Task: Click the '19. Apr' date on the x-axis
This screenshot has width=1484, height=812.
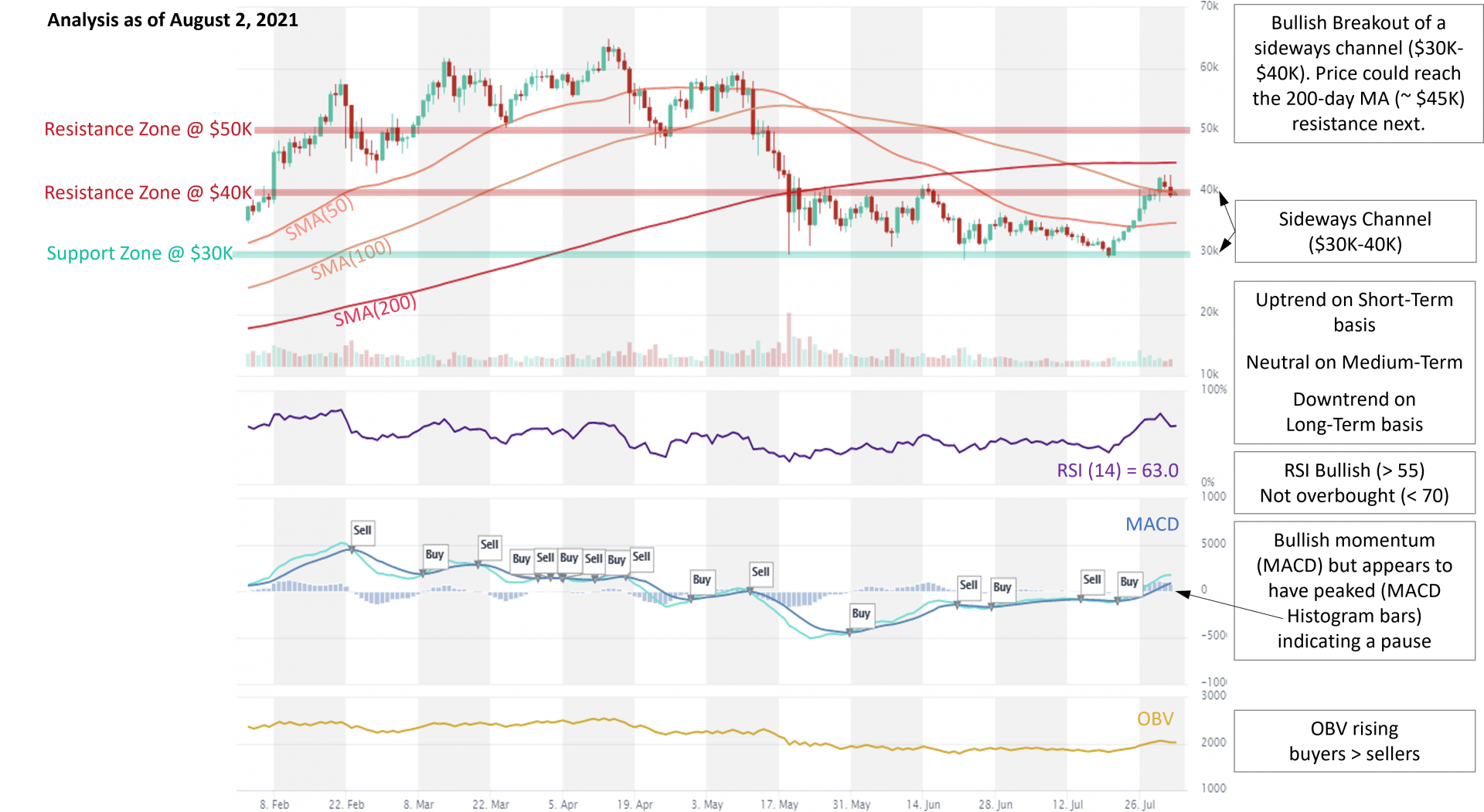Action: [635, 804]
